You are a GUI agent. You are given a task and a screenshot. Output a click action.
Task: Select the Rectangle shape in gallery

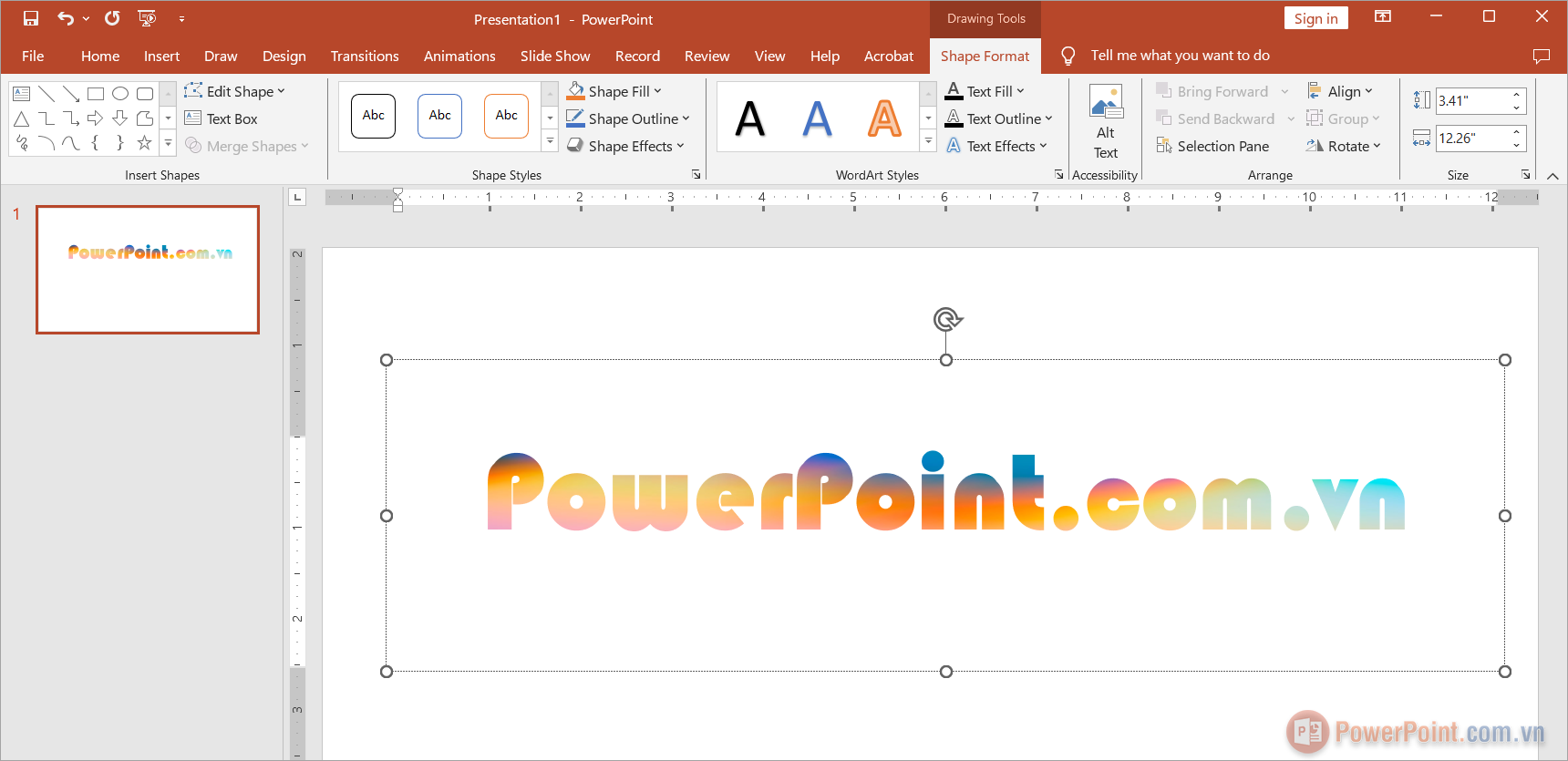pos(96,93)
